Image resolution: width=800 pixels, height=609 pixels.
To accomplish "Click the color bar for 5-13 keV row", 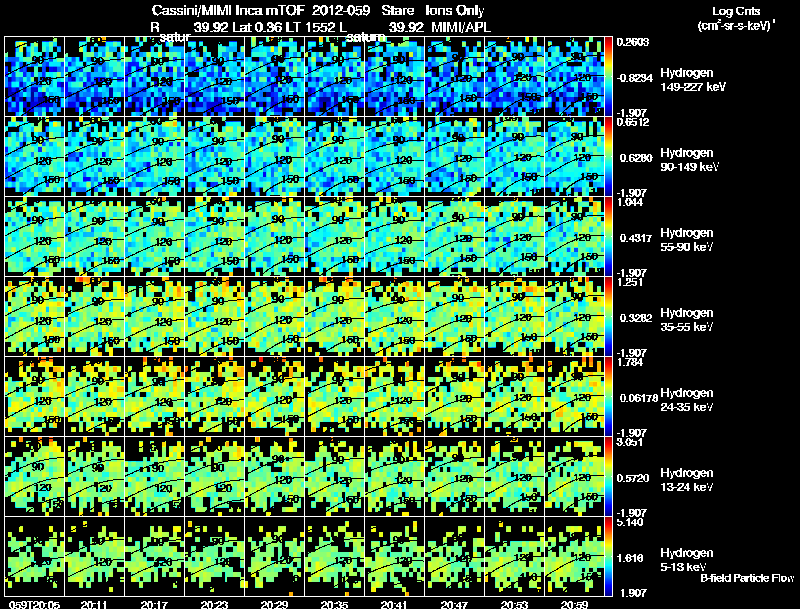I will click(x=608, y=556).
